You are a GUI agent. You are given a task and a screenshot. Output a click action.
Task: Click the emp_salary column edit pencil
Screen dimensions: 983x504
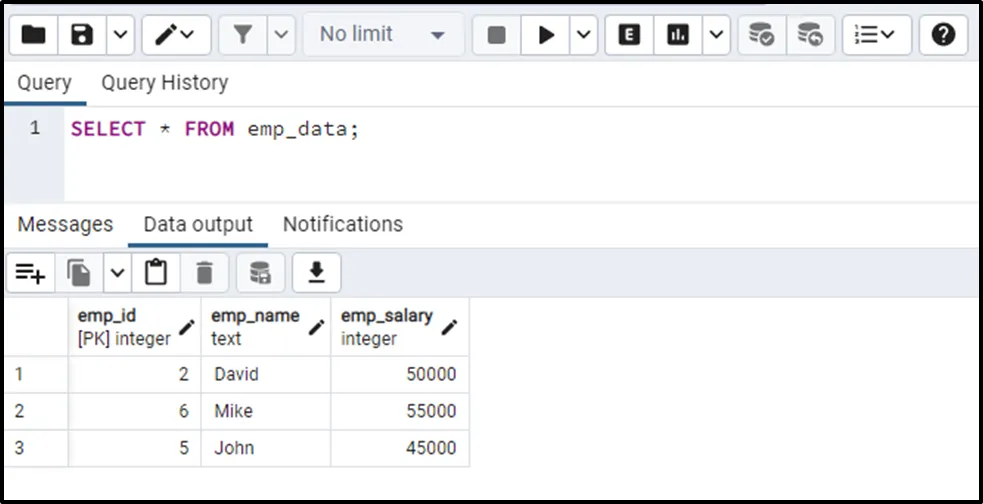point(450,327)
